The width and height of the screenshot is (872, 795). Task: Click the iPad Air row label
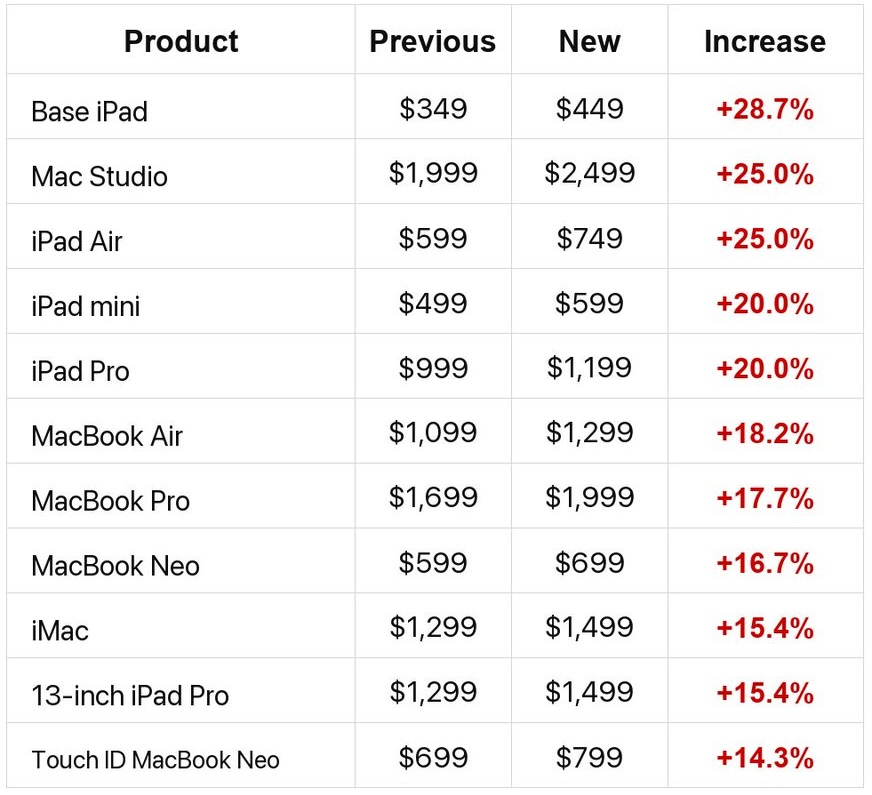77,241
